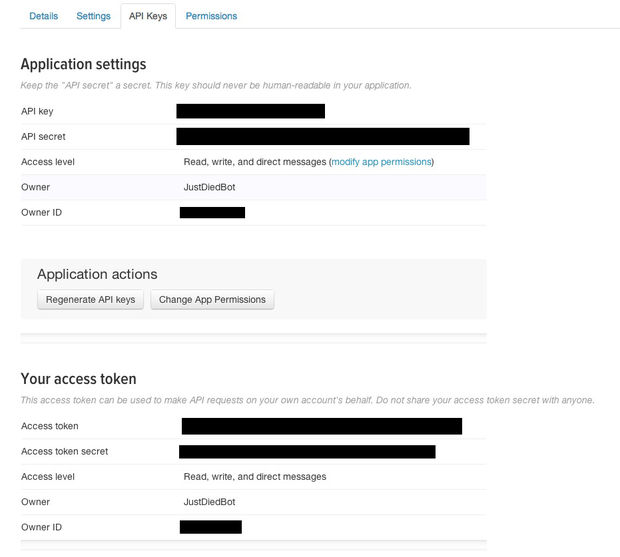Screen dimensions: 620x557
Task: Click the Application settings heading
Action: tap(83, 65)
